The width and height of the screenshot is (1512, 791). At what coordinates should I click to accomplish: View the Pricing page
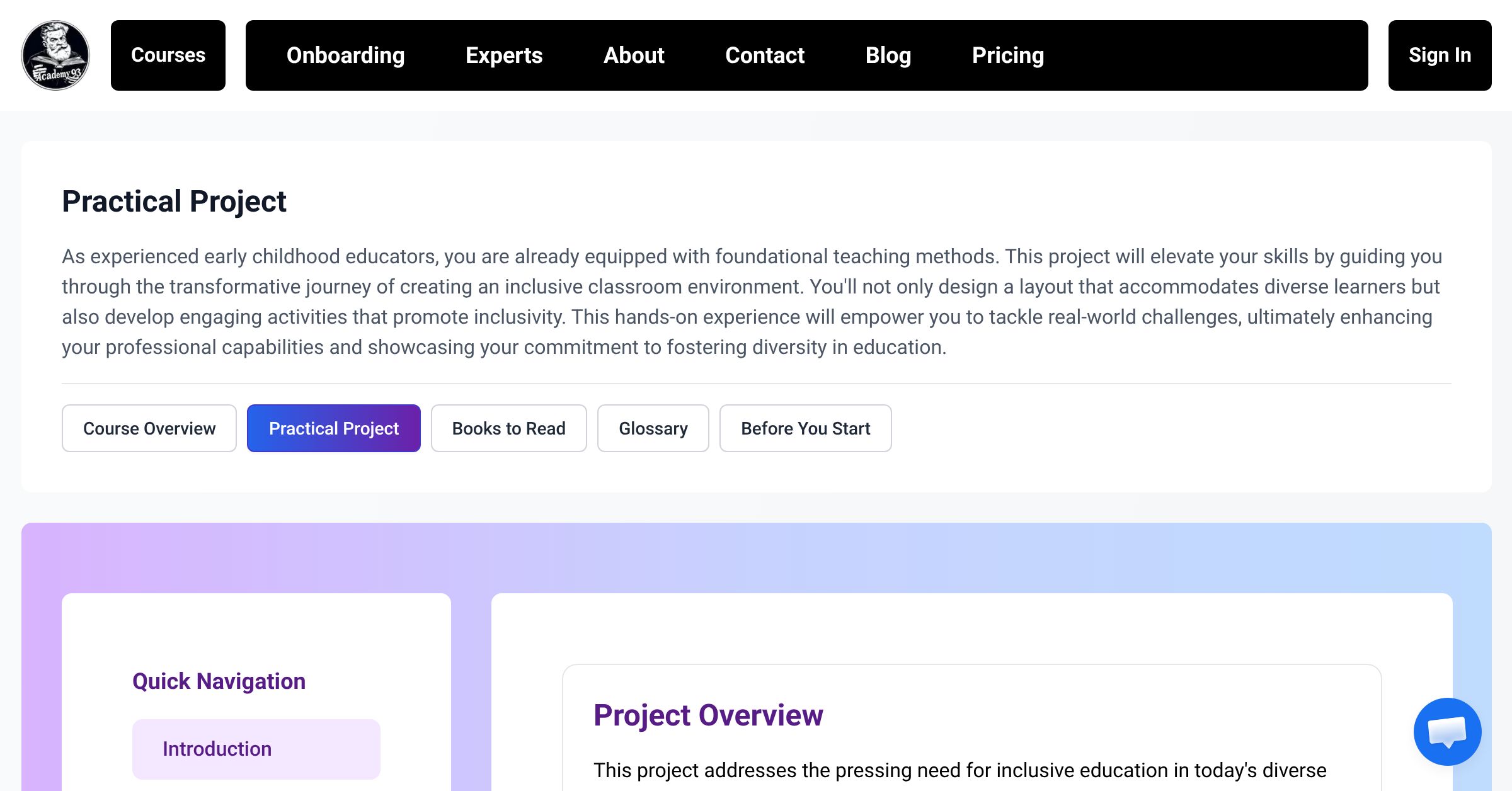pos(1008,55)
